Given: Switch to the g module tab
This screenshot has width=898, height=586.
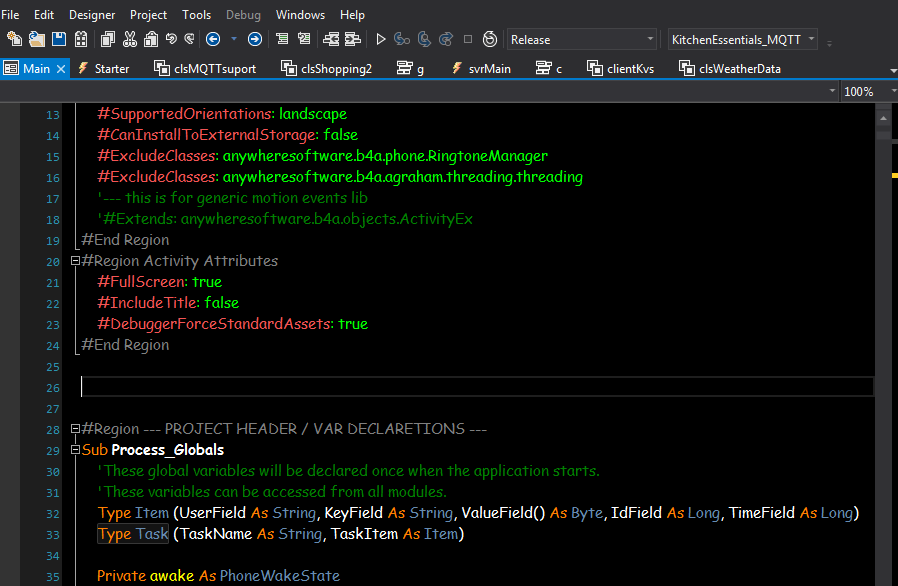Looking at the screenshot, I should (x=411, y=69).
